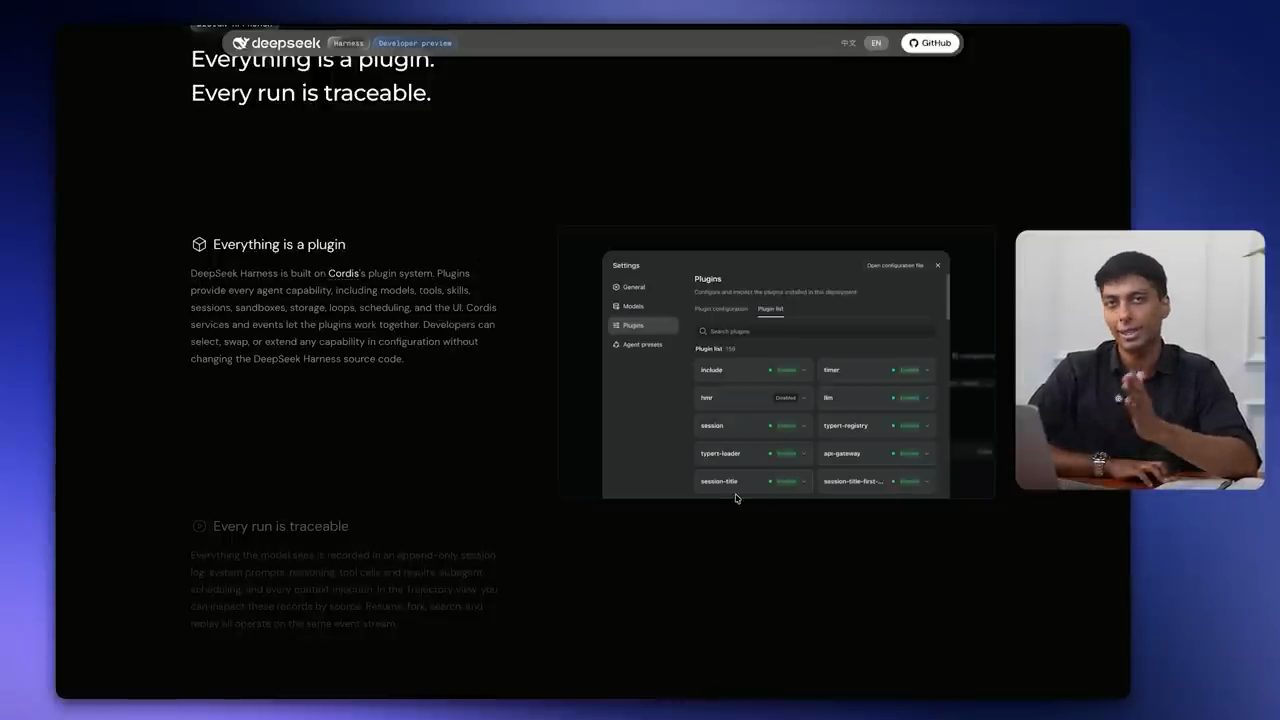This screenshot has width=1280, height=720.
Task: Click the typert-registry plugin name
Action: coord(845,426)
